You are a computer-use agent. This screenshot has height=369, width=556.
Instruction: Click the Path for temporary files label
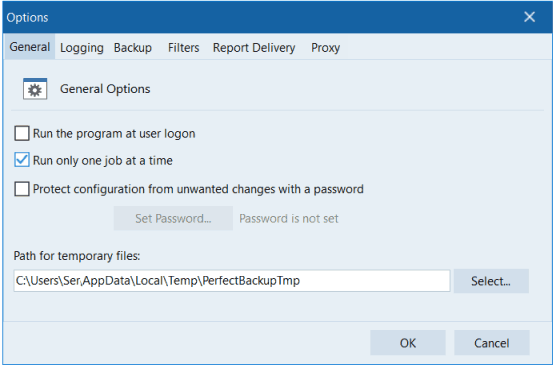[77, 256]
